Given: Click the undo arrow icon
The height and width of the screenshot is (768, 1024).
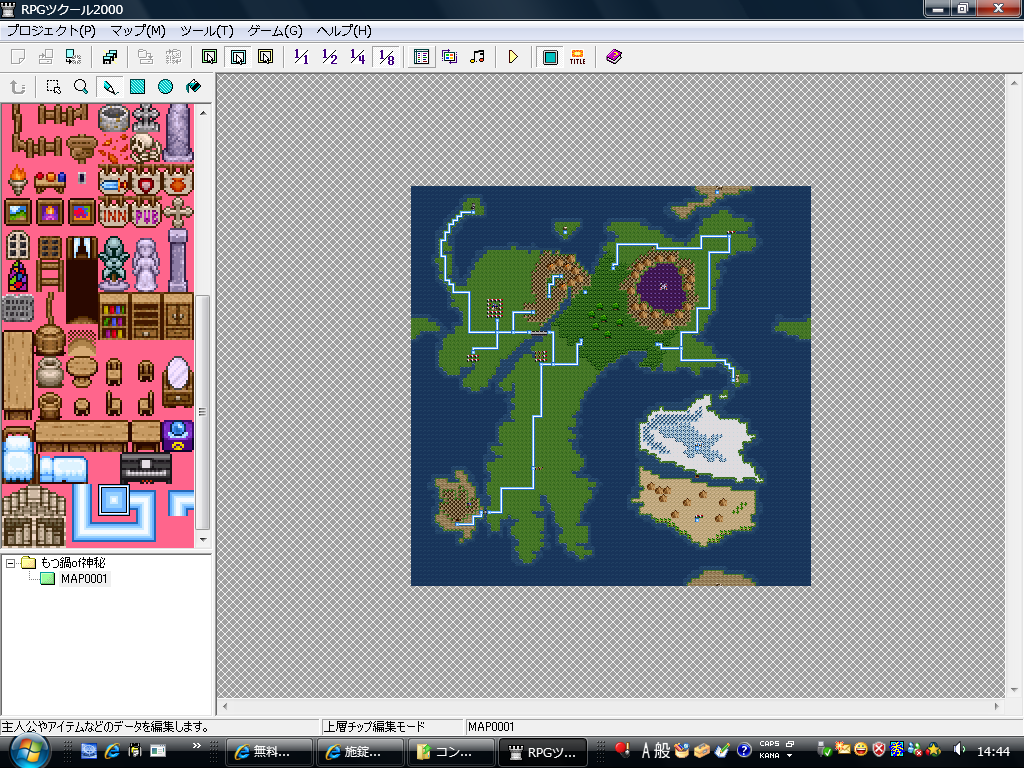Looking at the screenshot, I should coord(18,87).
